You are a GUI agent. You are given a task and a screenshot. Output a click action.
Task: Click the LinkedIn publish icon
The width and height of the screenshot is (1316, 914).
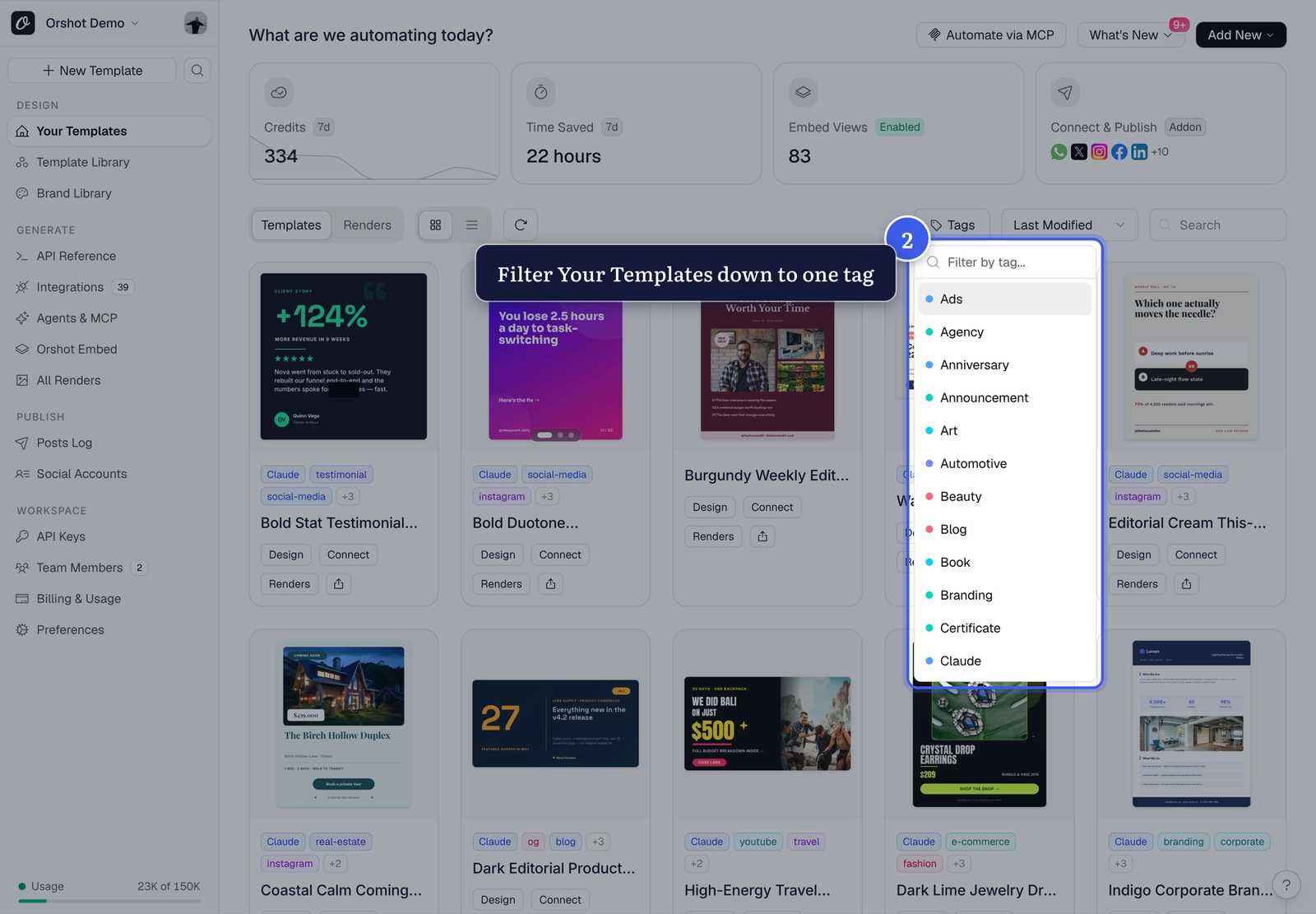pos(1139,152)
